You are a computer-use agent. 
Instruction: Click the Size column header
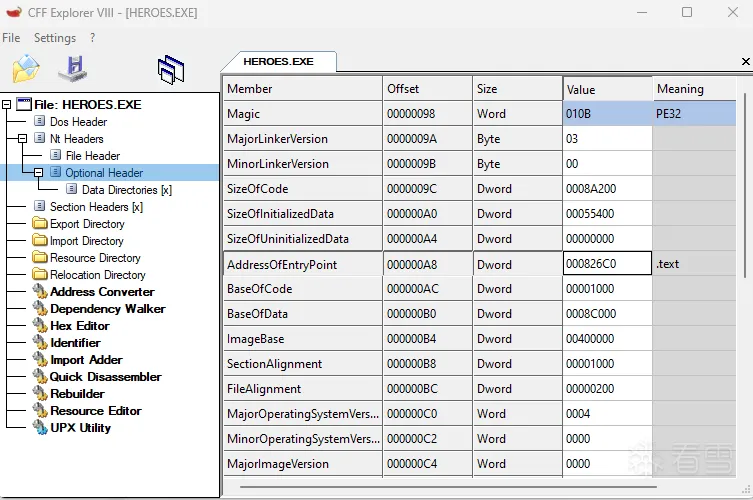pos(517,88)
